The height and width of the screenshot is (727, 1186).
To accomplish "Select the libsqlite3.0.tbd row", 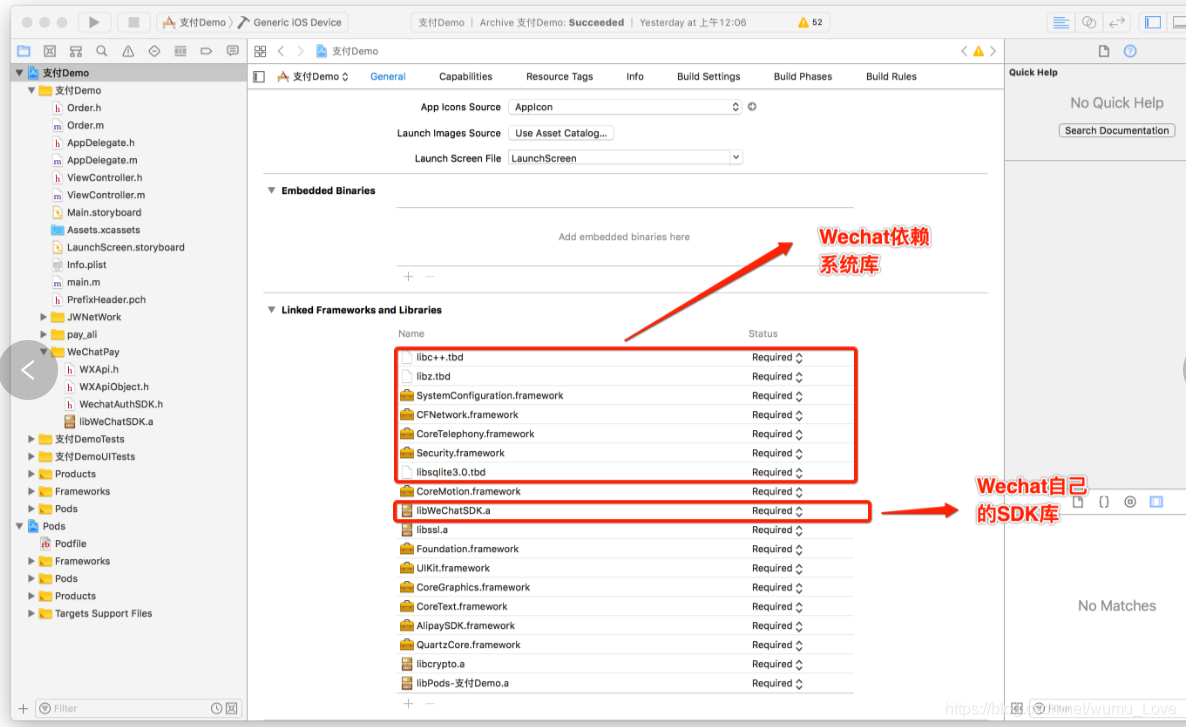I will 625,472.
